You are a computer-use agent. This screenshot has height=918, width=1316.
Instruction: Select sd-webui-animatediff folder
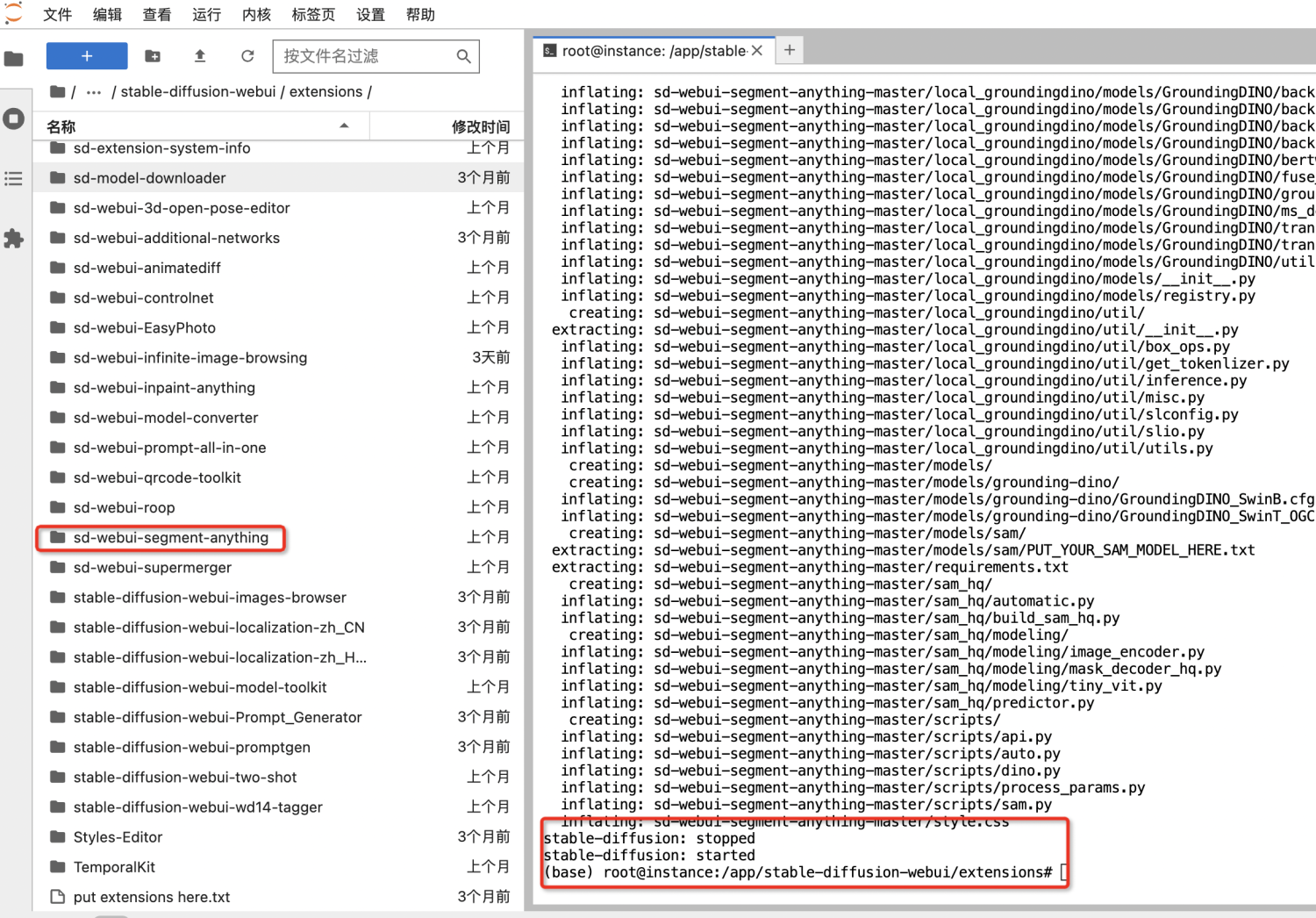click(280, 268)
